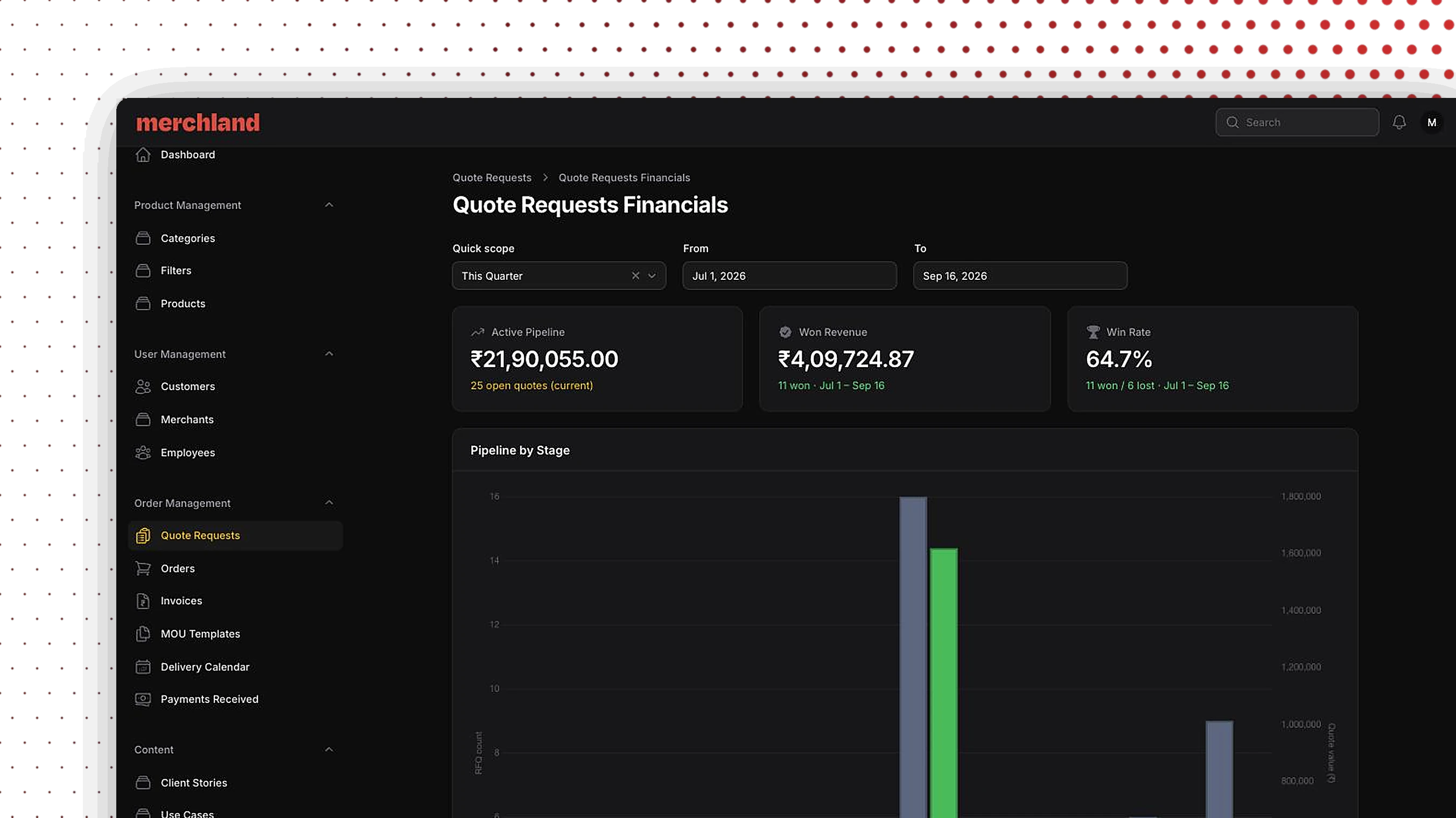Open Invoices menu item
This screenshot has width=1456, height=818.
(181, 601)
